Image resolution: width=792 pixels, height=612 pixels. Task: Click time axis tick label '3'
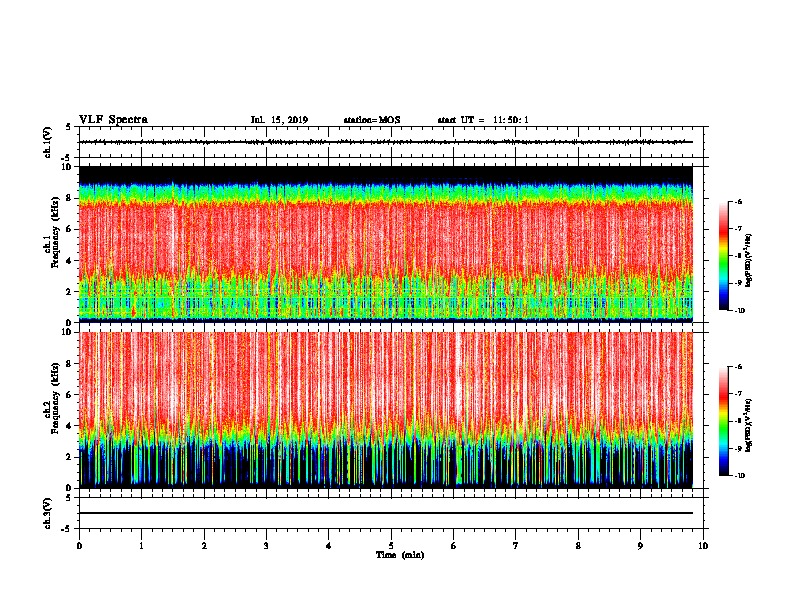[x=266, y=546]
